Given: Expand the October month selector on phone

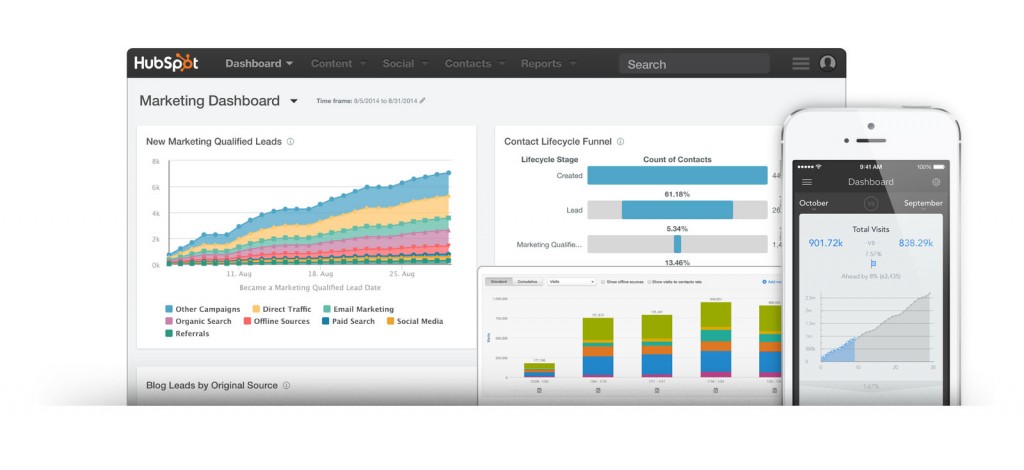Looking at the screenshot, I should click(813, 202).
